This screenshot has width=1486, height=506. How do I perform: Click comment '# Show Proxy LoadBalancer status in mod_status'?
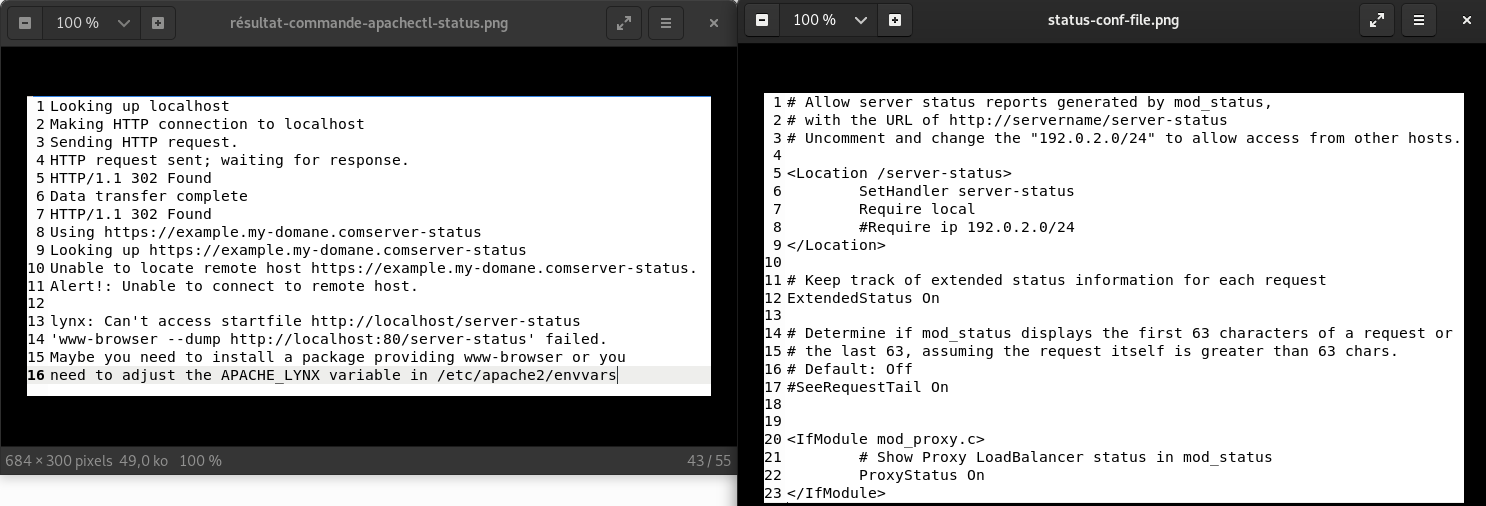pyautogui.click(x=1065, y=457)
